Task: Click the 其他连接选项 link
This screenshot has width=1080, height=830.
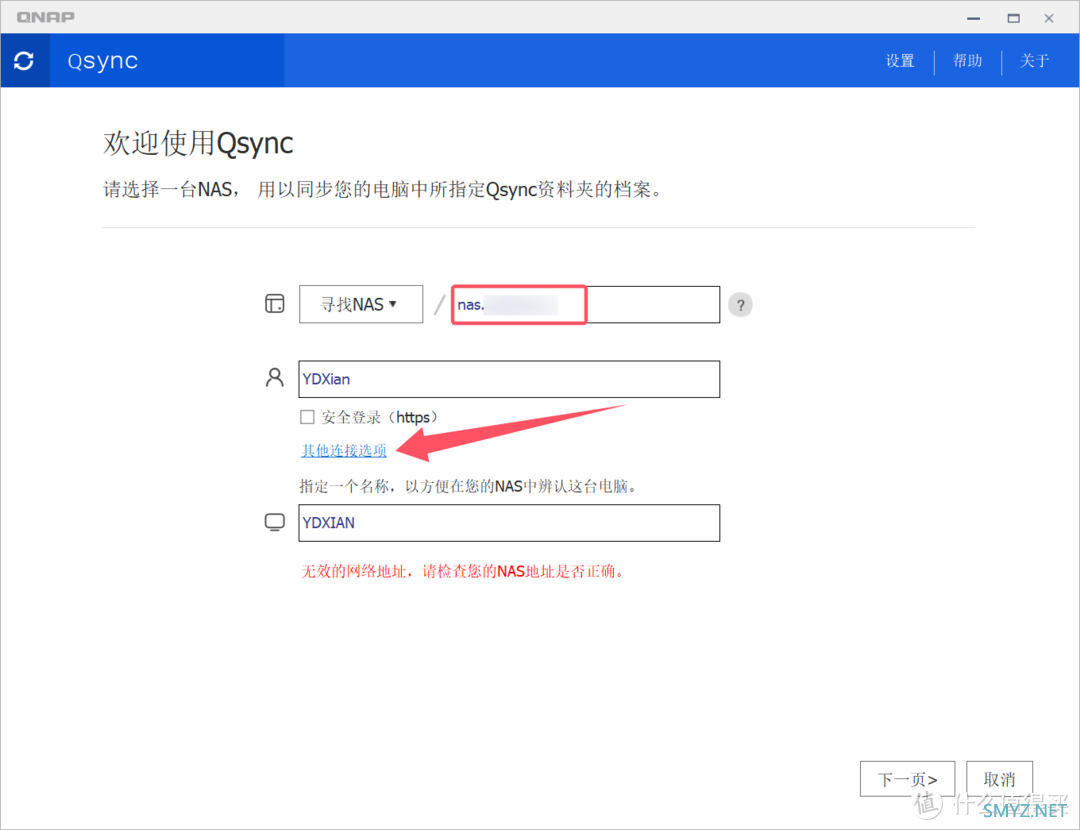Action: pos(344,450)
